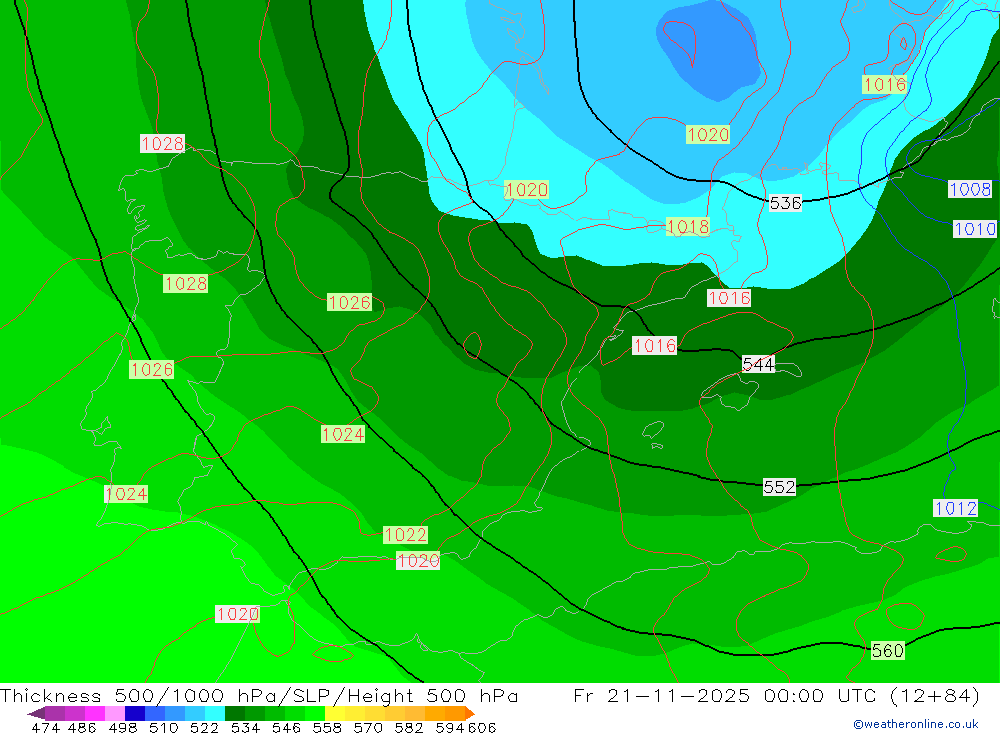Click the legend value 498

[122, 727]
